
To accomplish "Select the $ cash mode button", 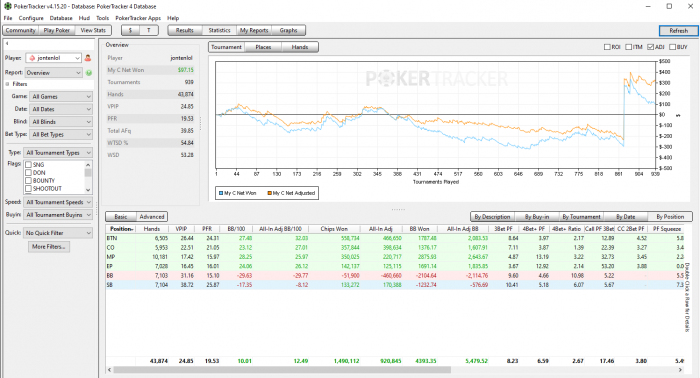I will pyautogui.click(x=130, y=30).
